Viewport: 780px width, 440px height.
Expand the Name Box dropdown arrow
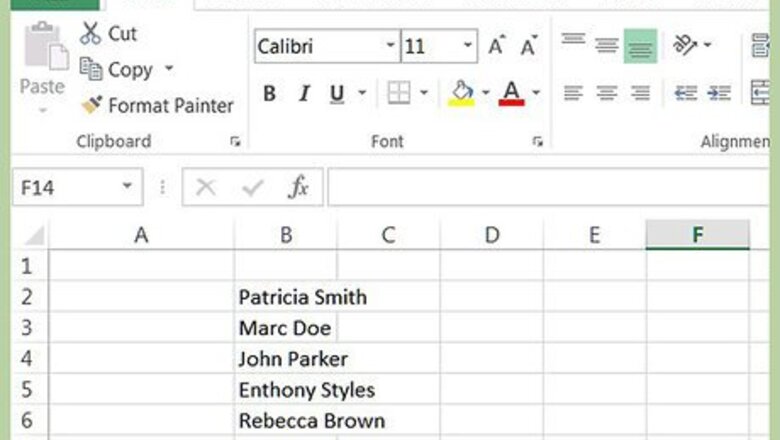127,187
